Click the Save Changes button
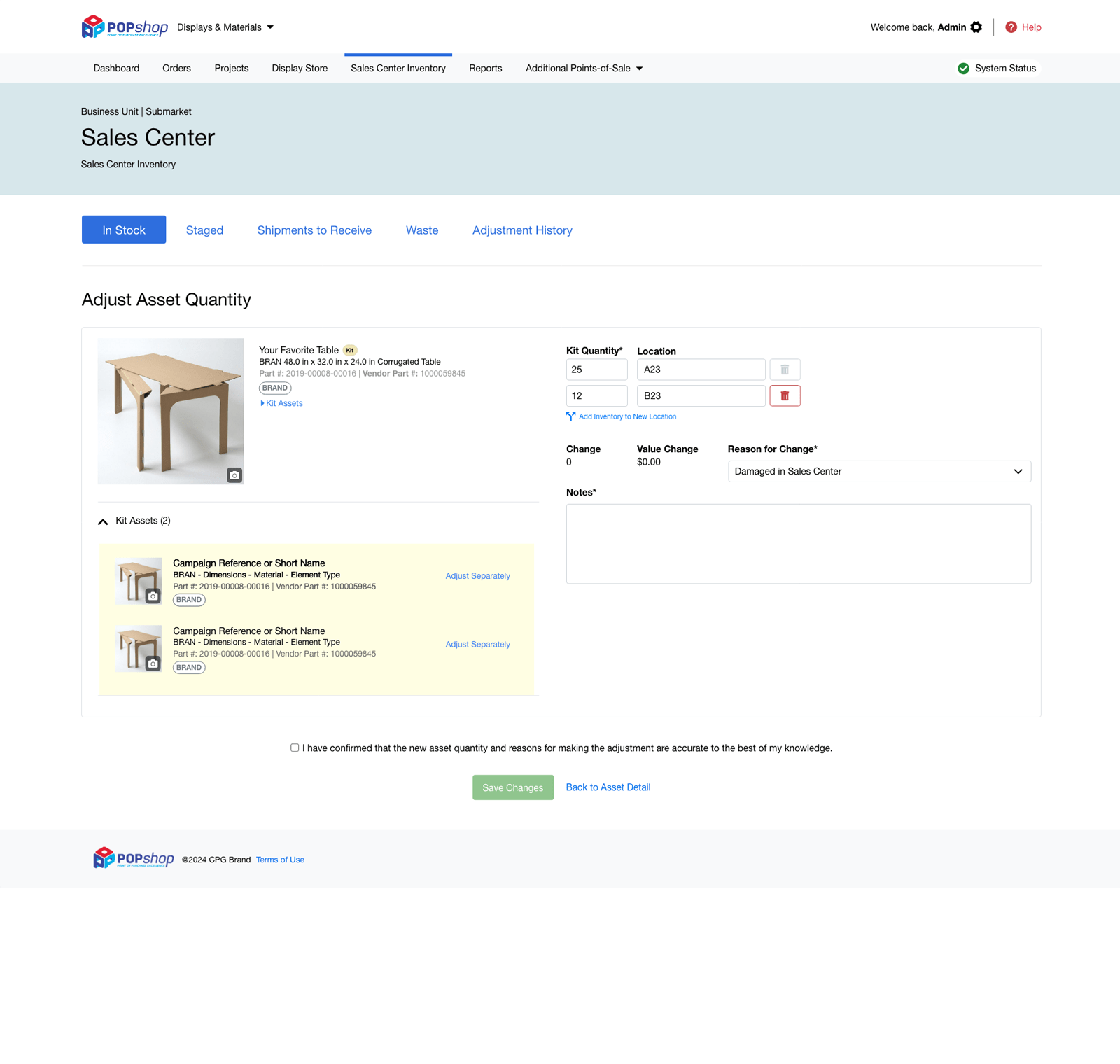The height and width of the screenshot is (1064, 1120). point(513,787)
